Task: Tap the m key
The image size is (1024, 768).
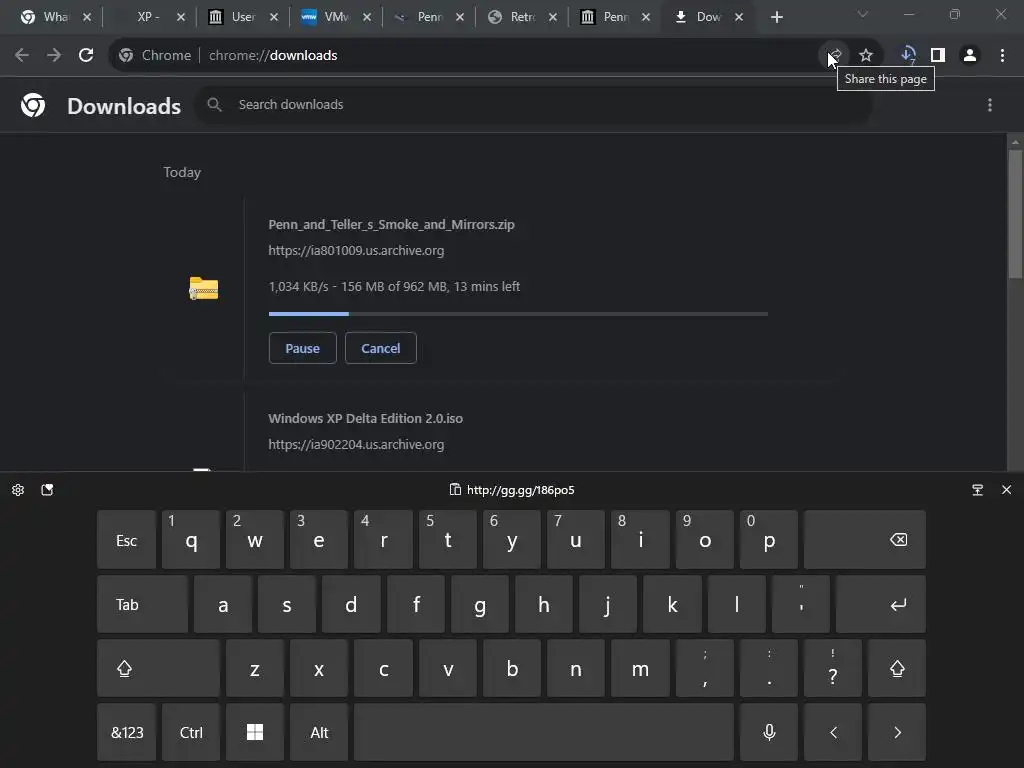Action: tap(640, 668)
